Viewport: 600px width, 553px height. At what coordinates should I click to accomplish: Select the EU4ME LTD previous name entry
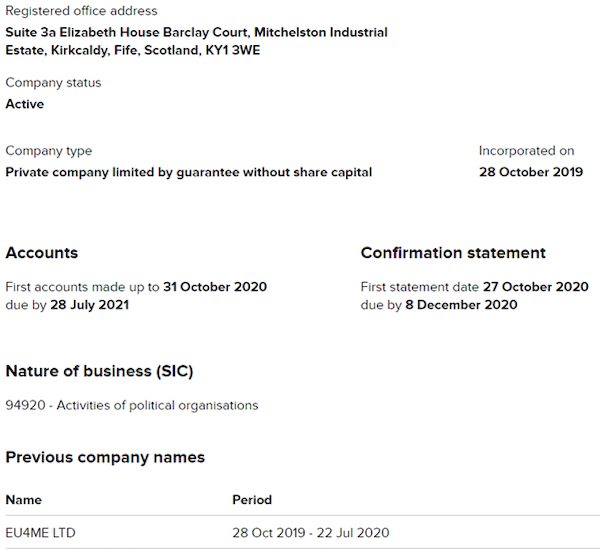pos(40,533)
